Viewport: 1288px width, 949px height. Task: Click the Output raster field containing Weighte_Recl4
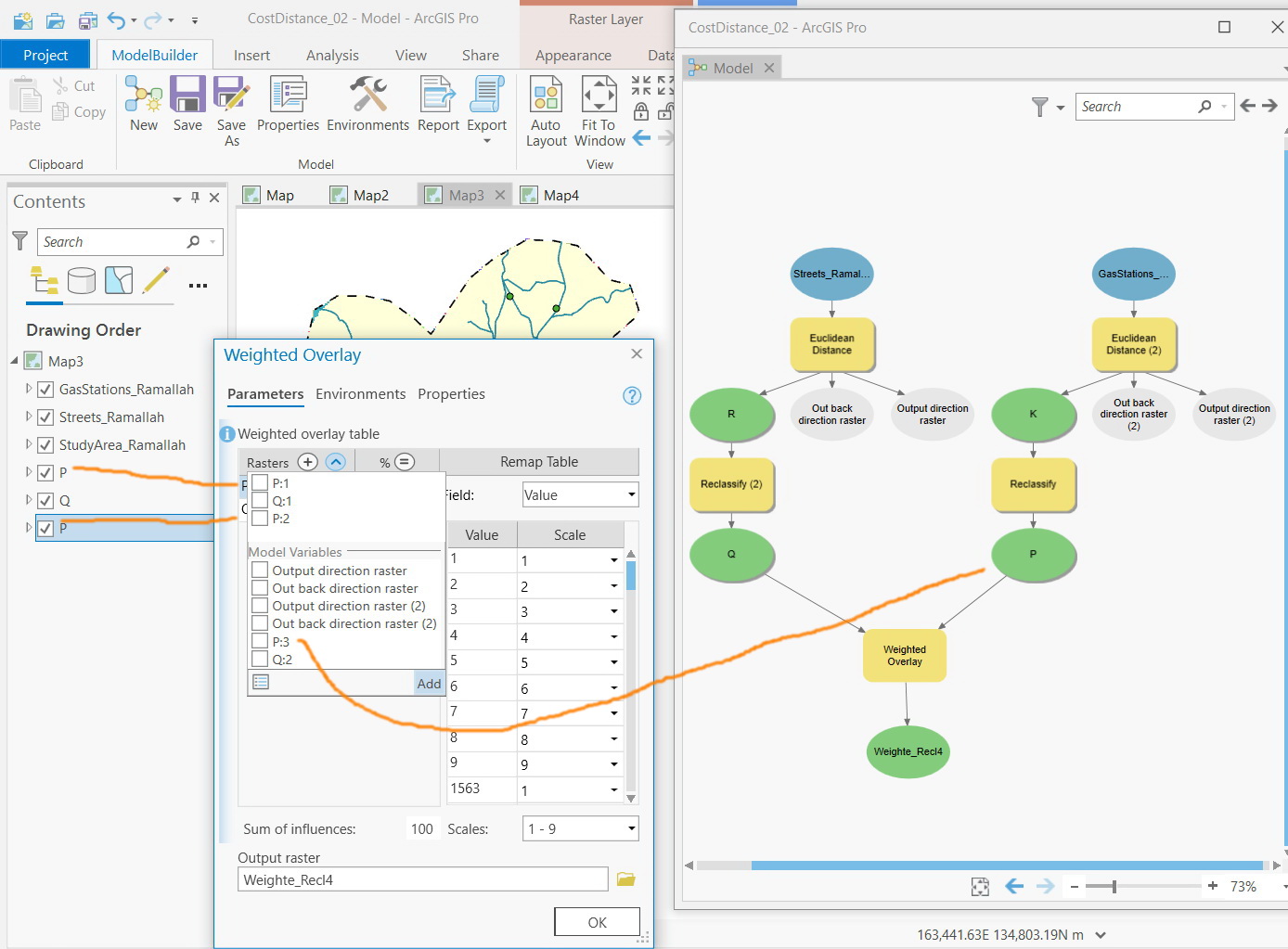tap(423, 879)
